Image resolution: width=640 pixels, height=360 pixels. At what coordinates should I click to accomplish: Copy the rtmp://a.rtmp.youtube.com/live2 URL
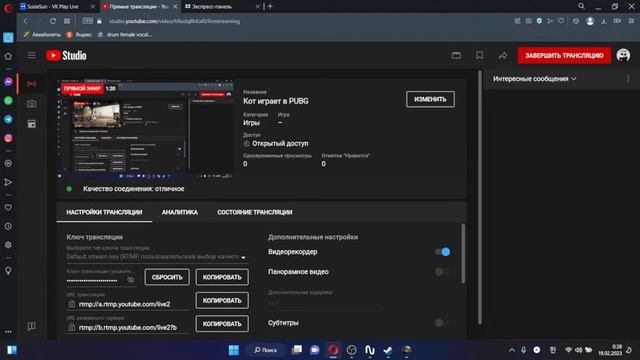pos(222,300)
